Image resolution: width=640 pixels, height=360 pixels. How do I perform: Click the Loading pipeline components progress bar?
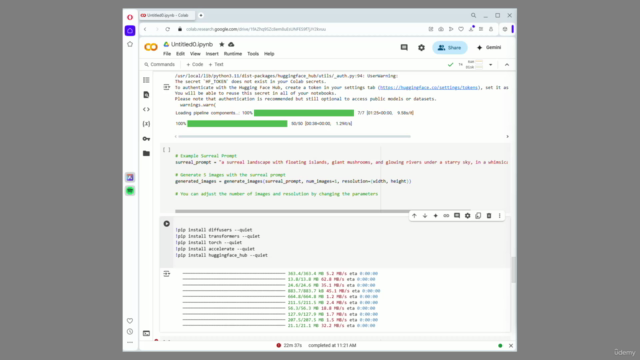(304, 113)
